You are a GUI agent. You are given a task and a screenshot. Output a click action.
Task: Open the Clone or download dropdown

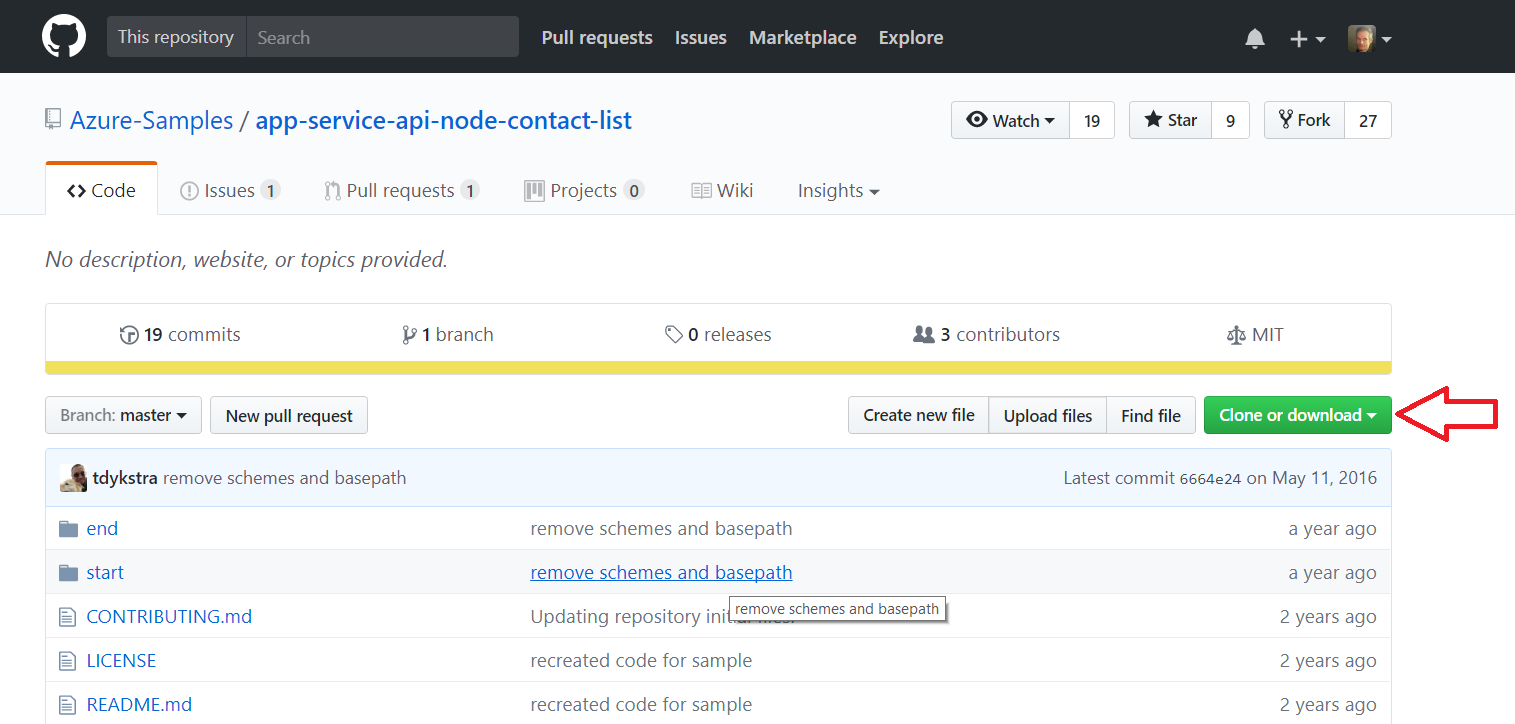pyautogui.click(x=1298, y=415)
